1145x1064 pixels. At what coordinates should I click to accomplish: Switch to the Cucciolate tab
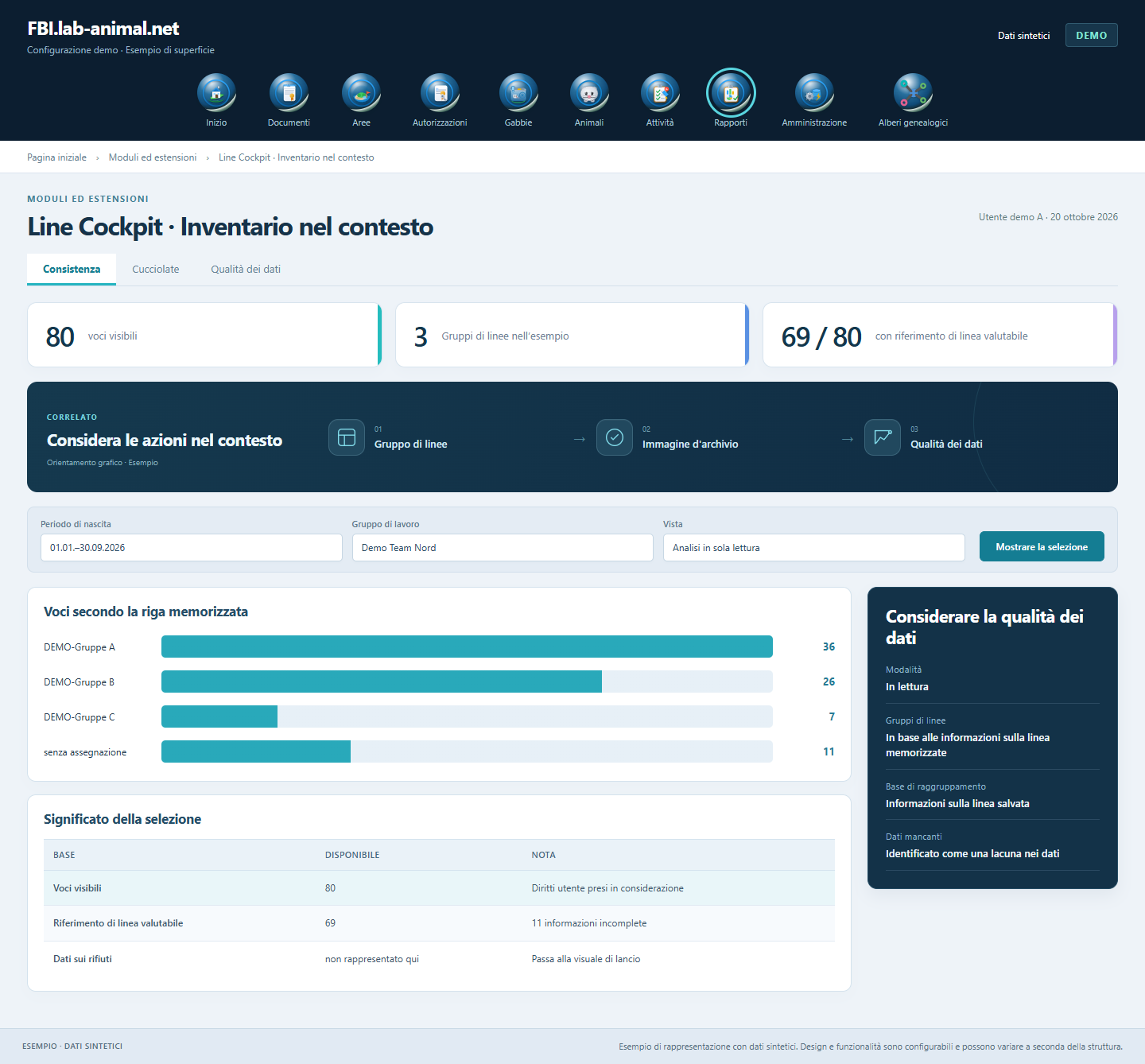[x=156, y=269]
